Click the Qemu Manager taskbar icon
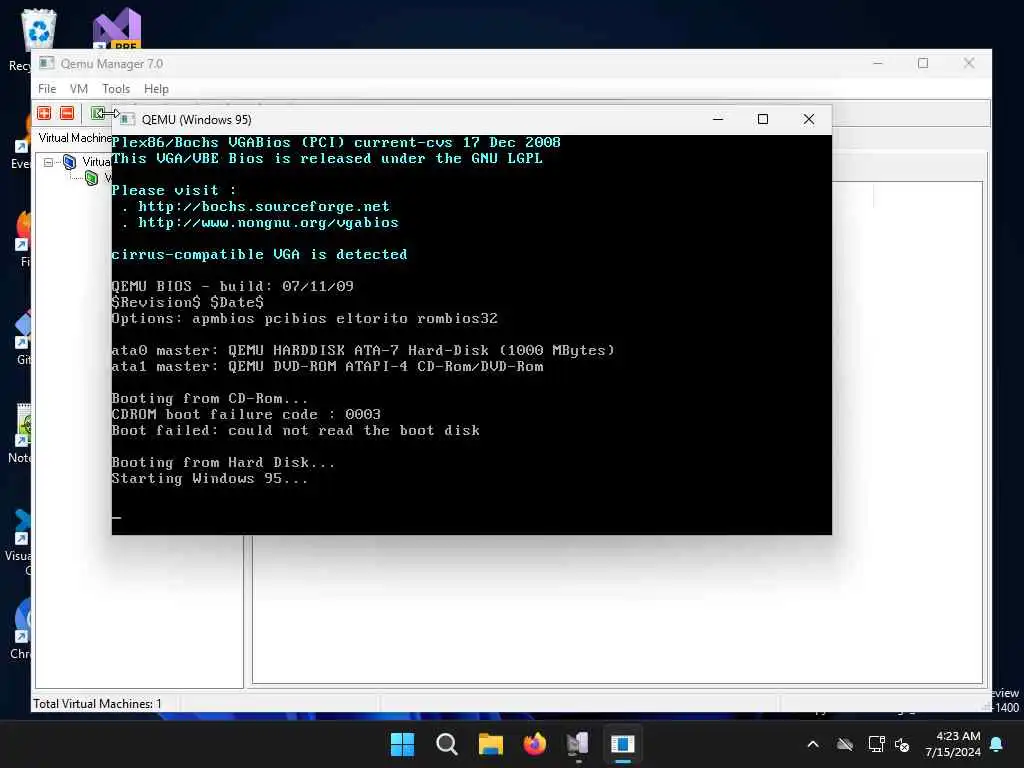Image resolution: width=1024 pixels, height=768 pixels. pyautogui.click(x=578, y=744)
